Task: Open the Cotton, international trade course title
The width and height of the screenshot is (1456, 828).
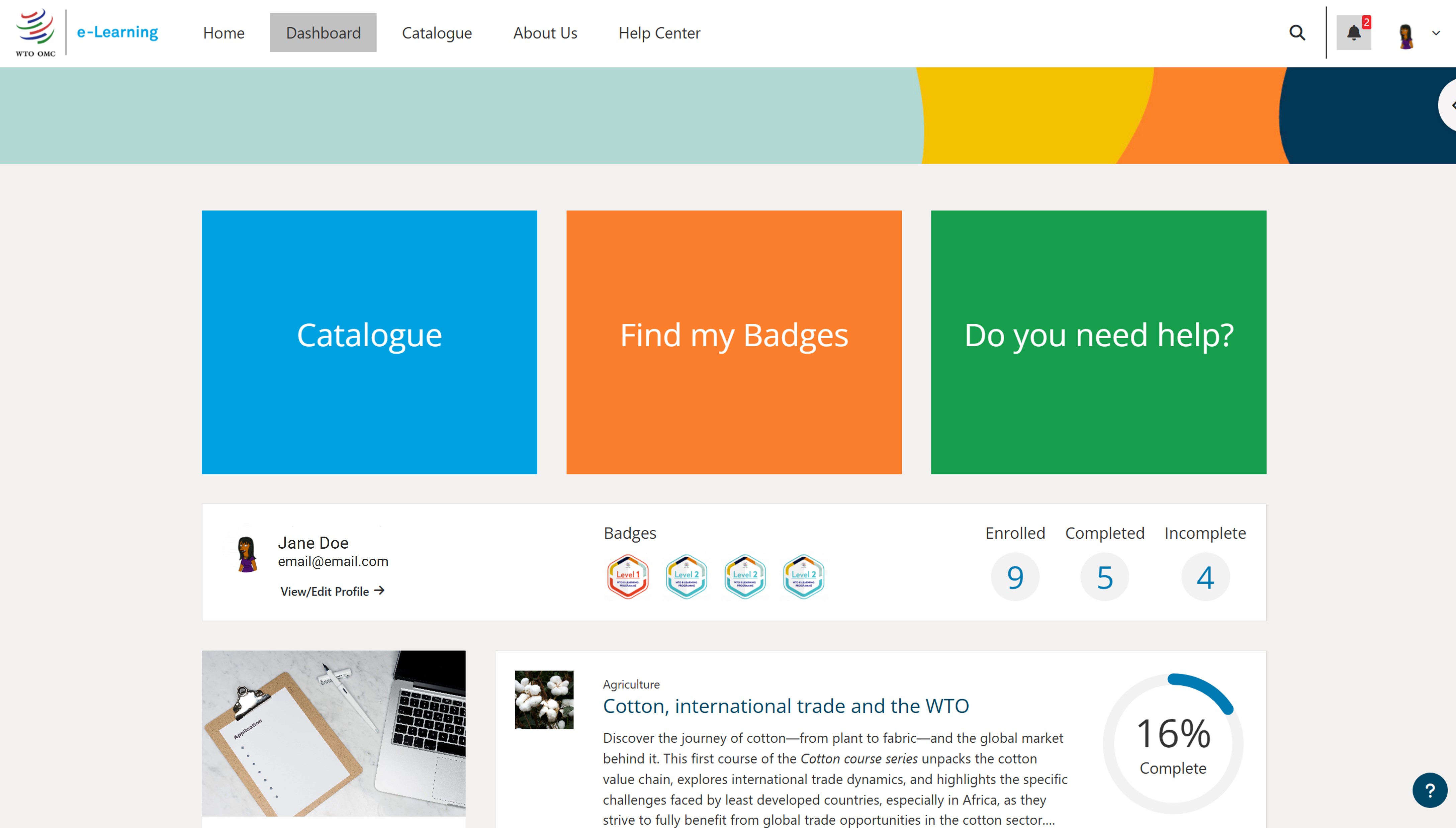Action: [786, 706]
